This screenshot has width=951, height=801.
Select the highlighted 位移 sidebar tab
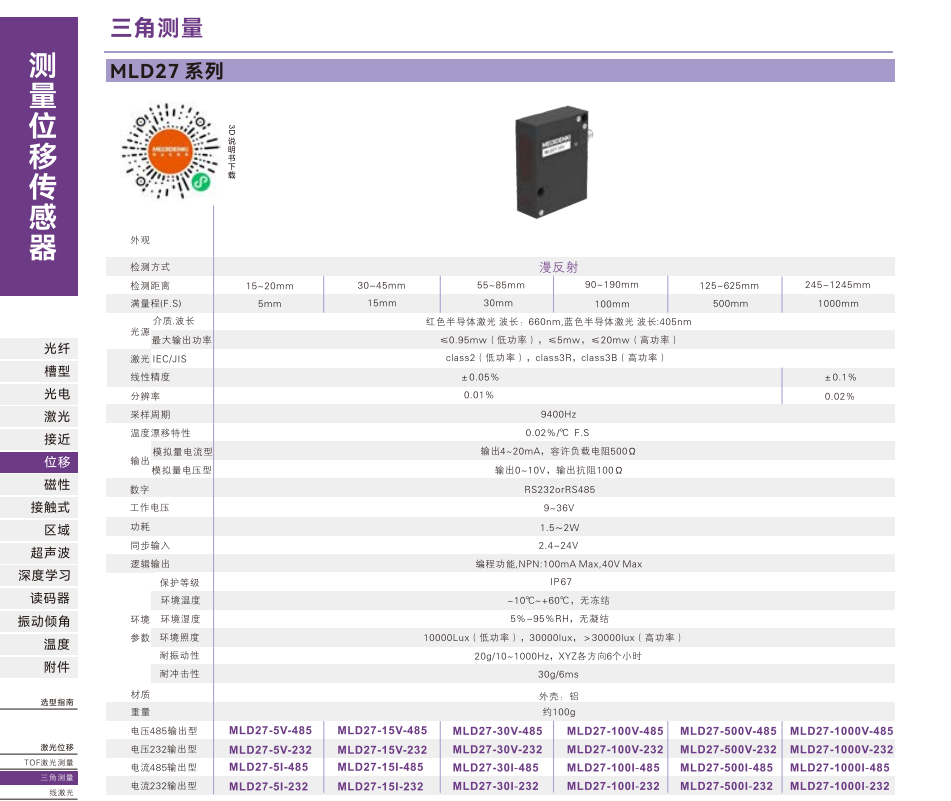[57, 462]
